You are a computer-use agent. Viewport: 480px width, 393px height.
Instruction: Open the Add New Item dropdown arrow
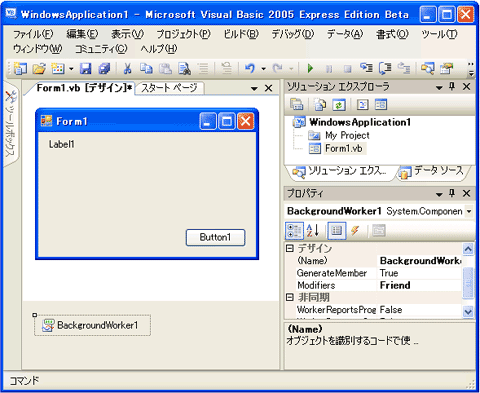point(71,69)
